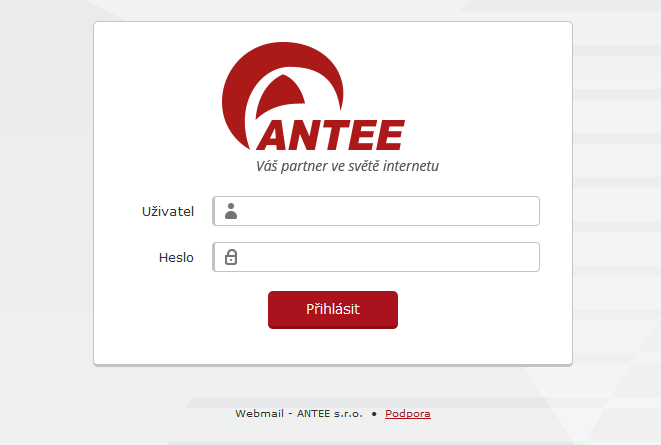Click the tagline 'Váš partner ve světě internetu'
Image resolution: width=661 pixels, height=445 pixels.
pos(347,166)
